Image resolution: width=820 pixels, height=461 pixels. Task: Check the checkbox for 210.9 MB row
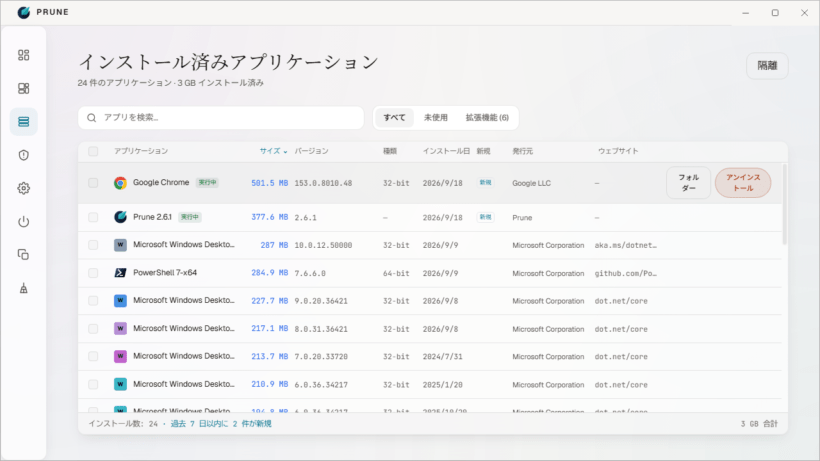click(93, 384)
